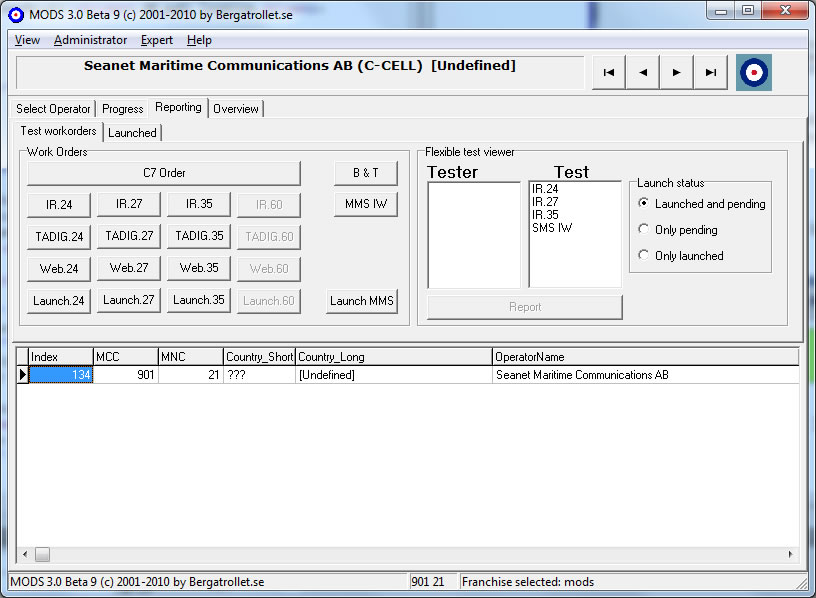Enable Only launched radio button

tap(644, 256)
